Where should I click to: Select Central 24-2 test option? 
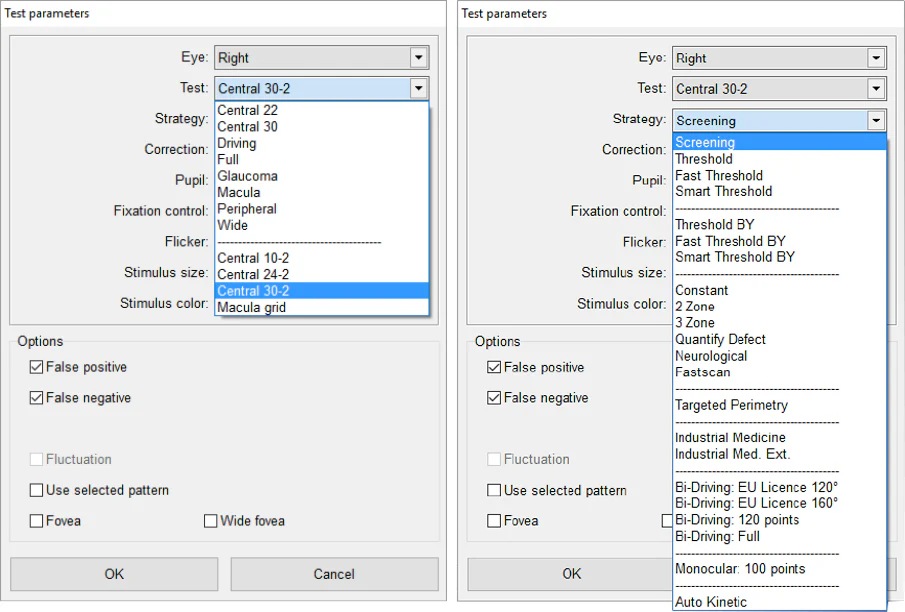click(x=322, y=274)
